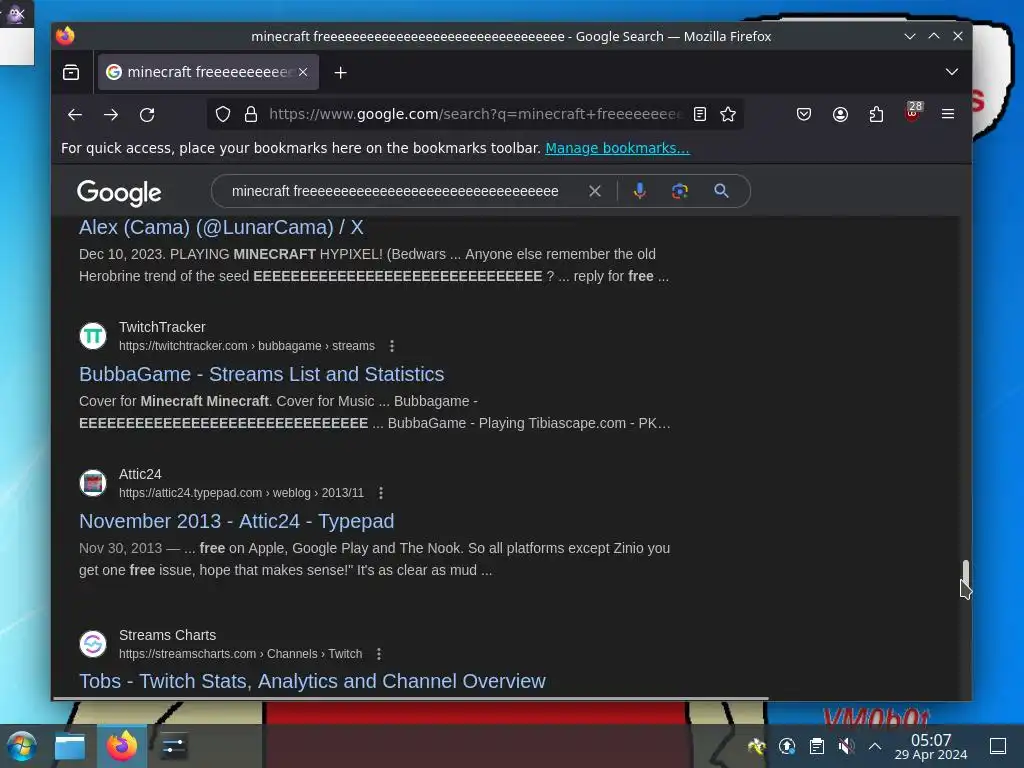1024x768 pixels.
Task: Search by image with Google Lens icon
Action: [680, 191]
